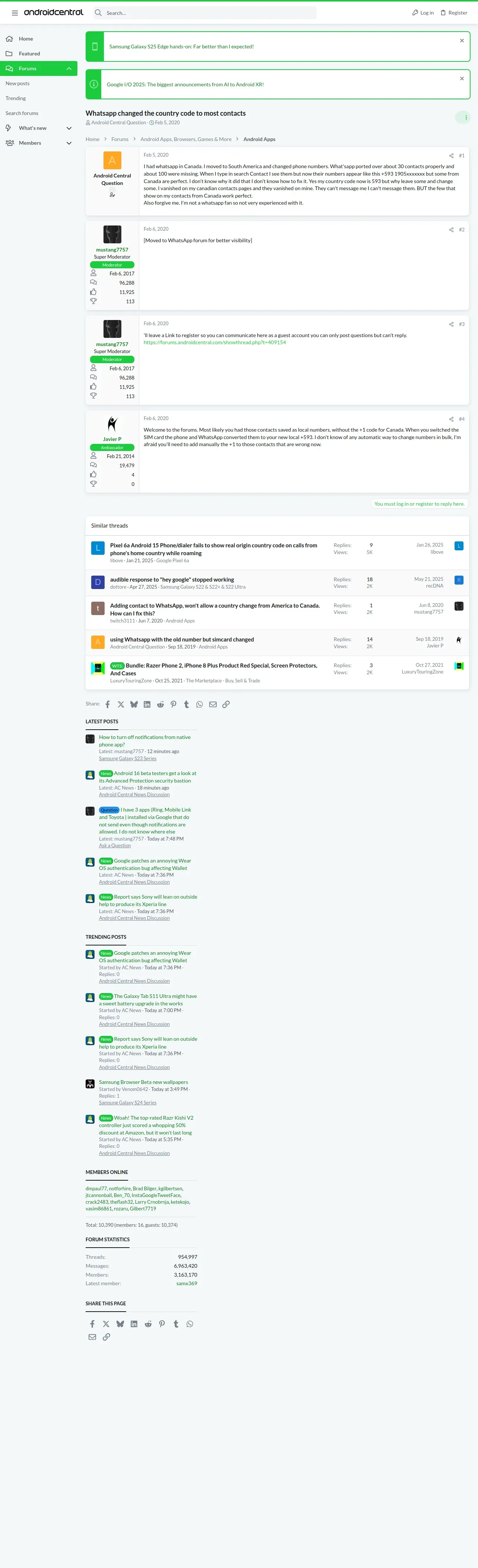This screenshot has width=478, height=1568.
Task: Open Javier P's avatar on post #4
Action: [x=112, y=424]
